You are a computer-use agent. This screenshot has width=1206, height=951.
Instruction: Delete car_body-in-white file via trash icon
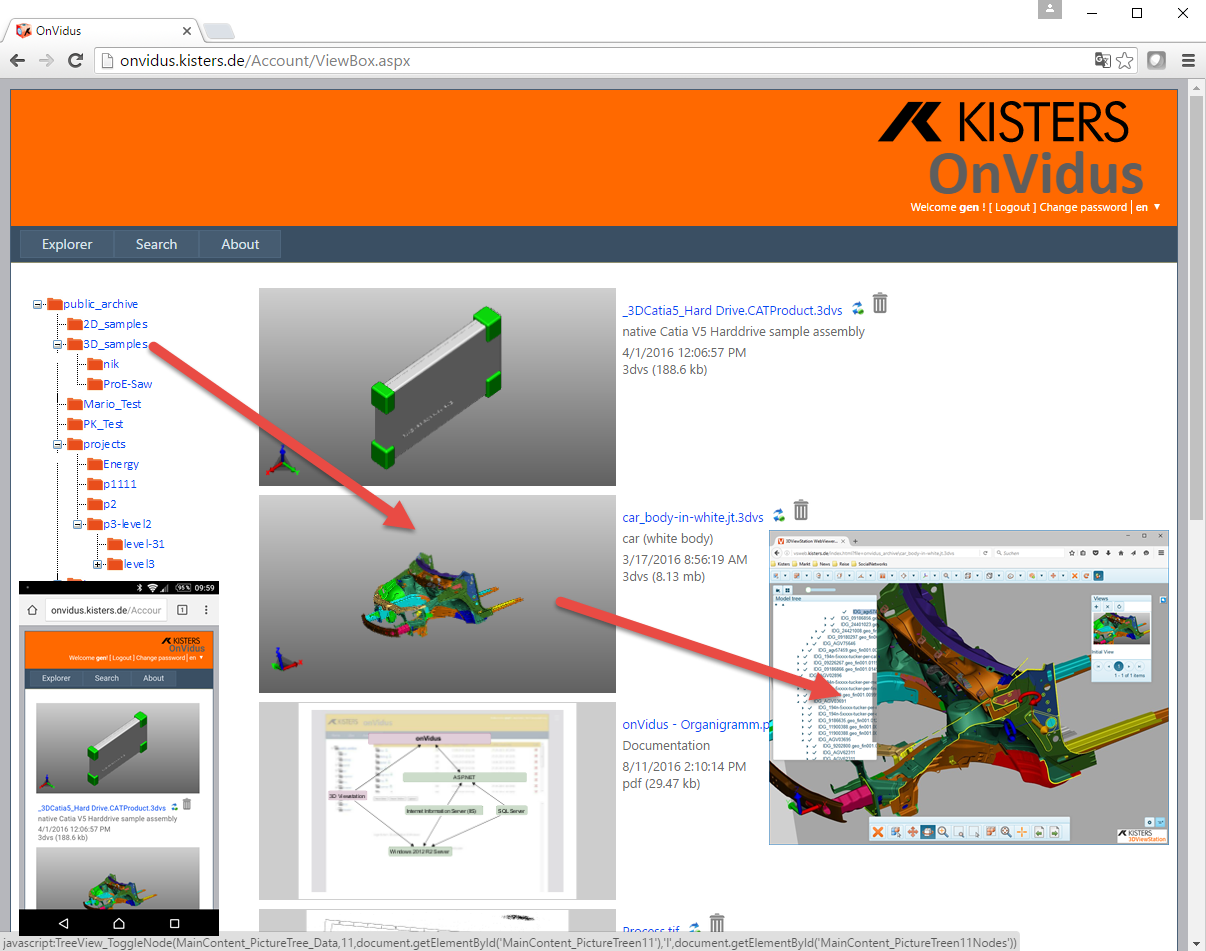(x=801, y=510)
